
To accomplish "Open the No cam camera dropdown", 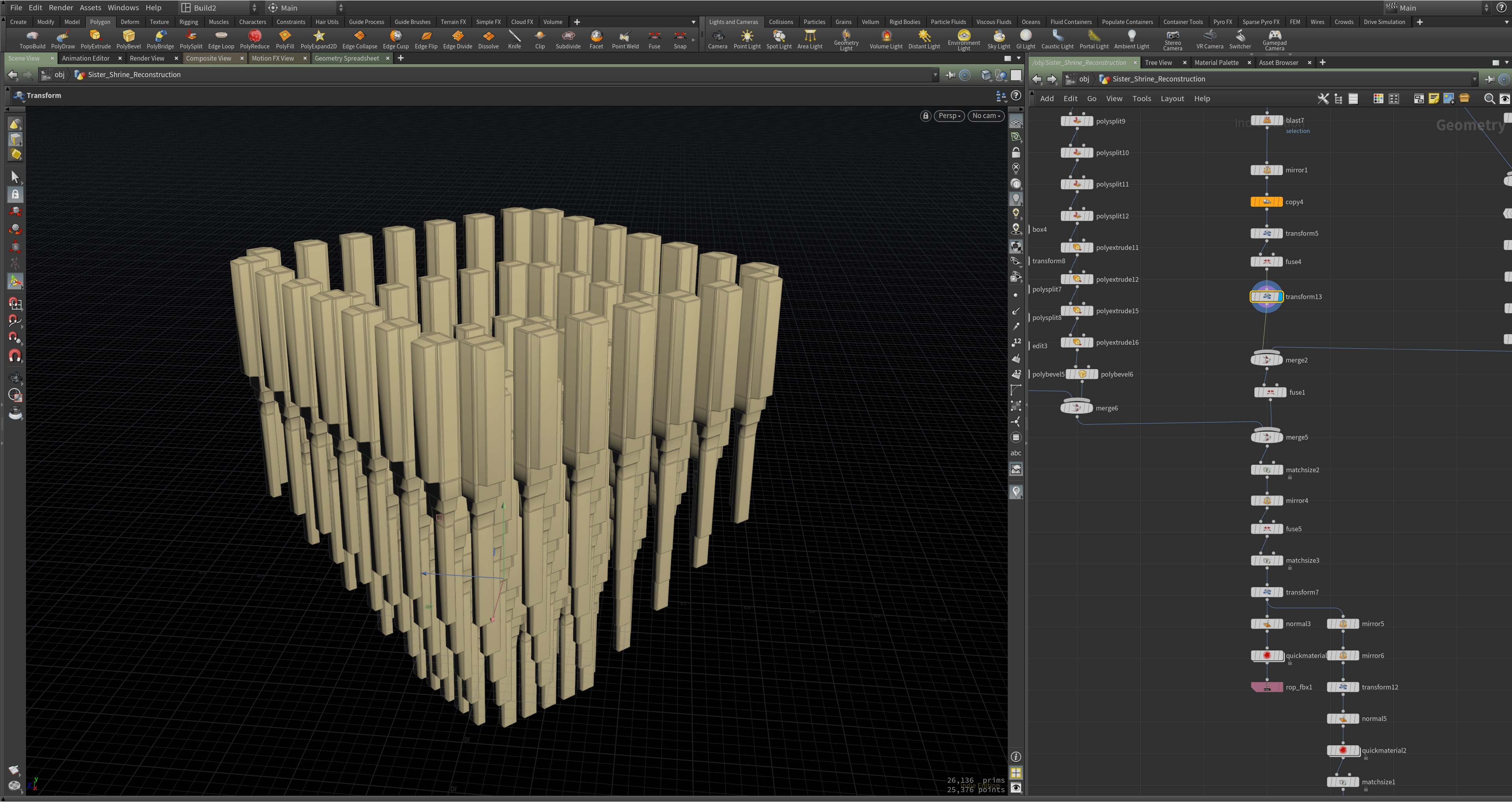I will [986, 116].
